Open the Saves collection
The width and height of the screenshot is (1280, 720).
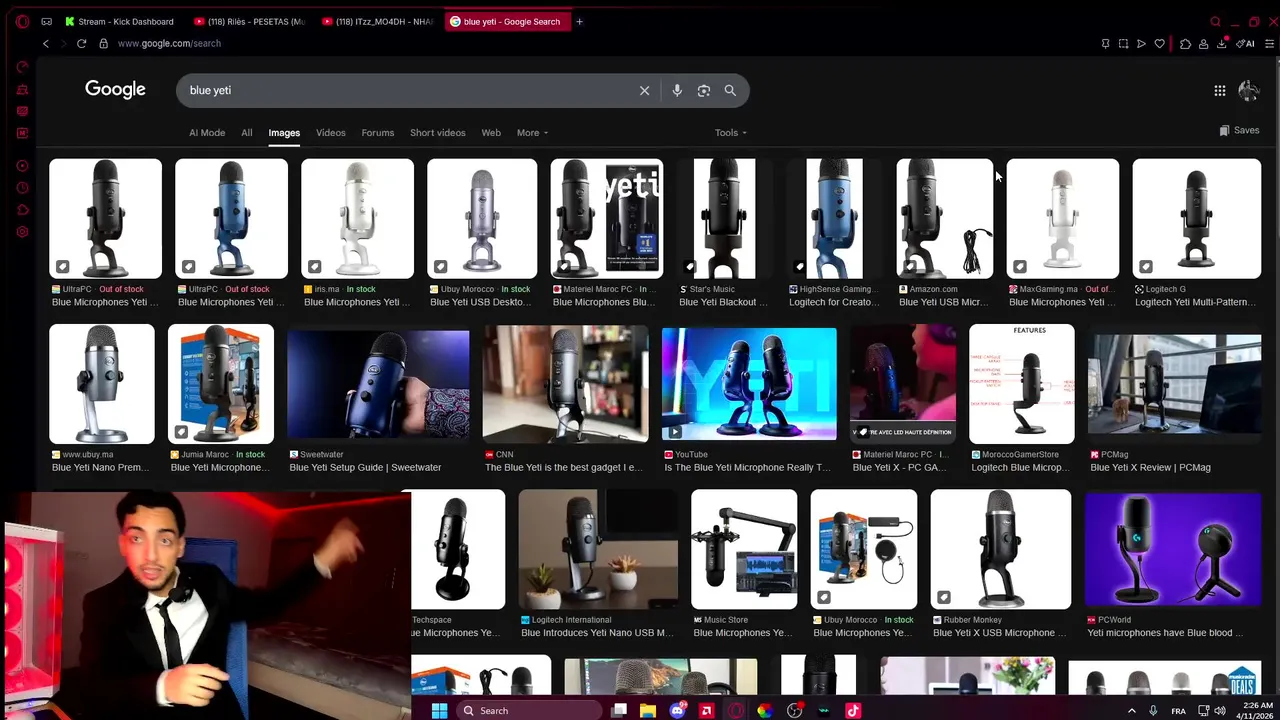[1239, 130]
